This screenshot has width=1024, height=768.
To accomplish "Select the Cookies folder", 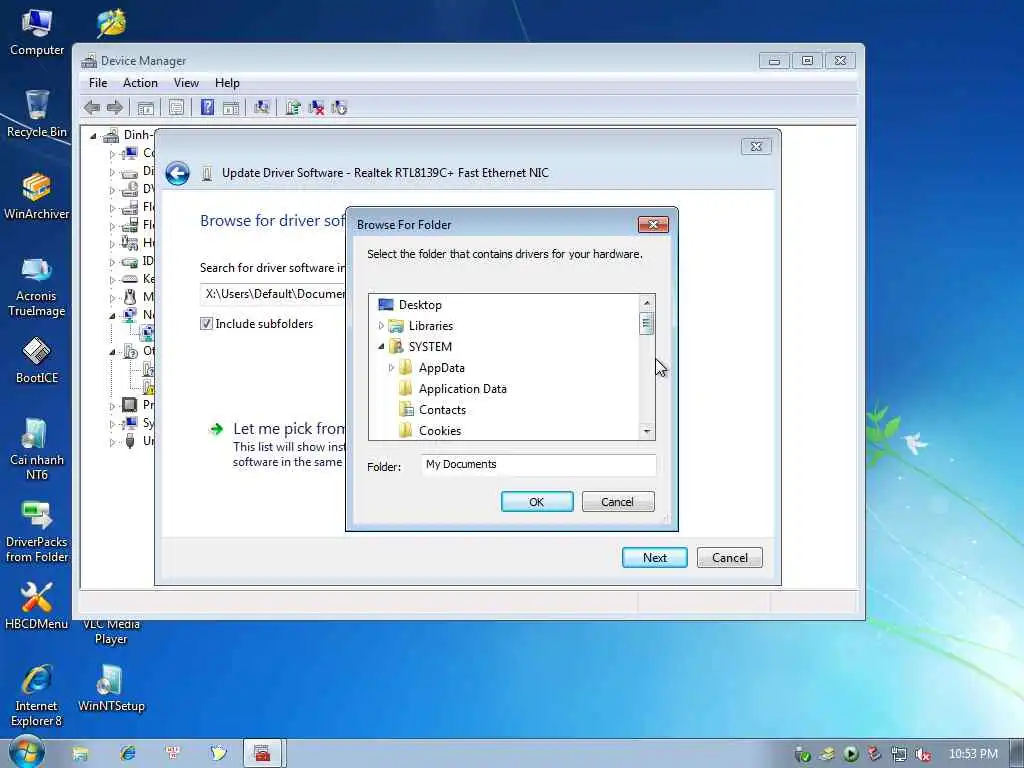I will coord(440,430).
